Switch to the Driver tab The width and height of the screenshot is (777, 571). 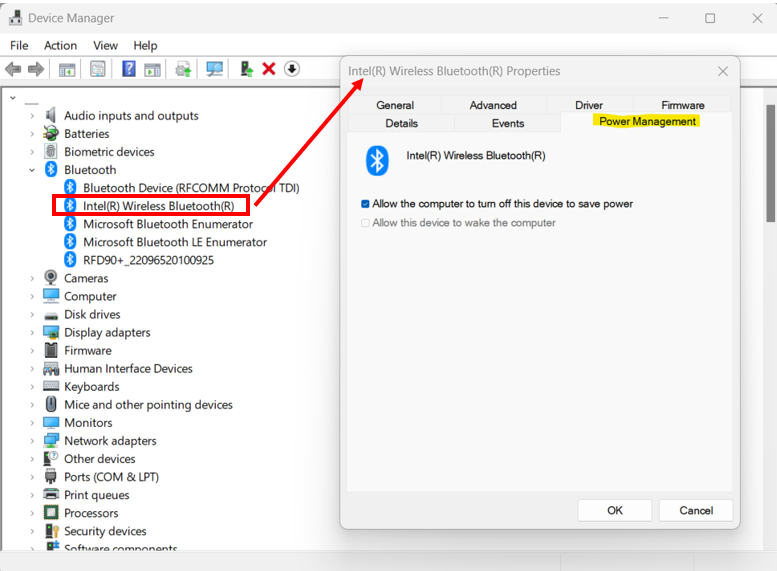(589, 105)
